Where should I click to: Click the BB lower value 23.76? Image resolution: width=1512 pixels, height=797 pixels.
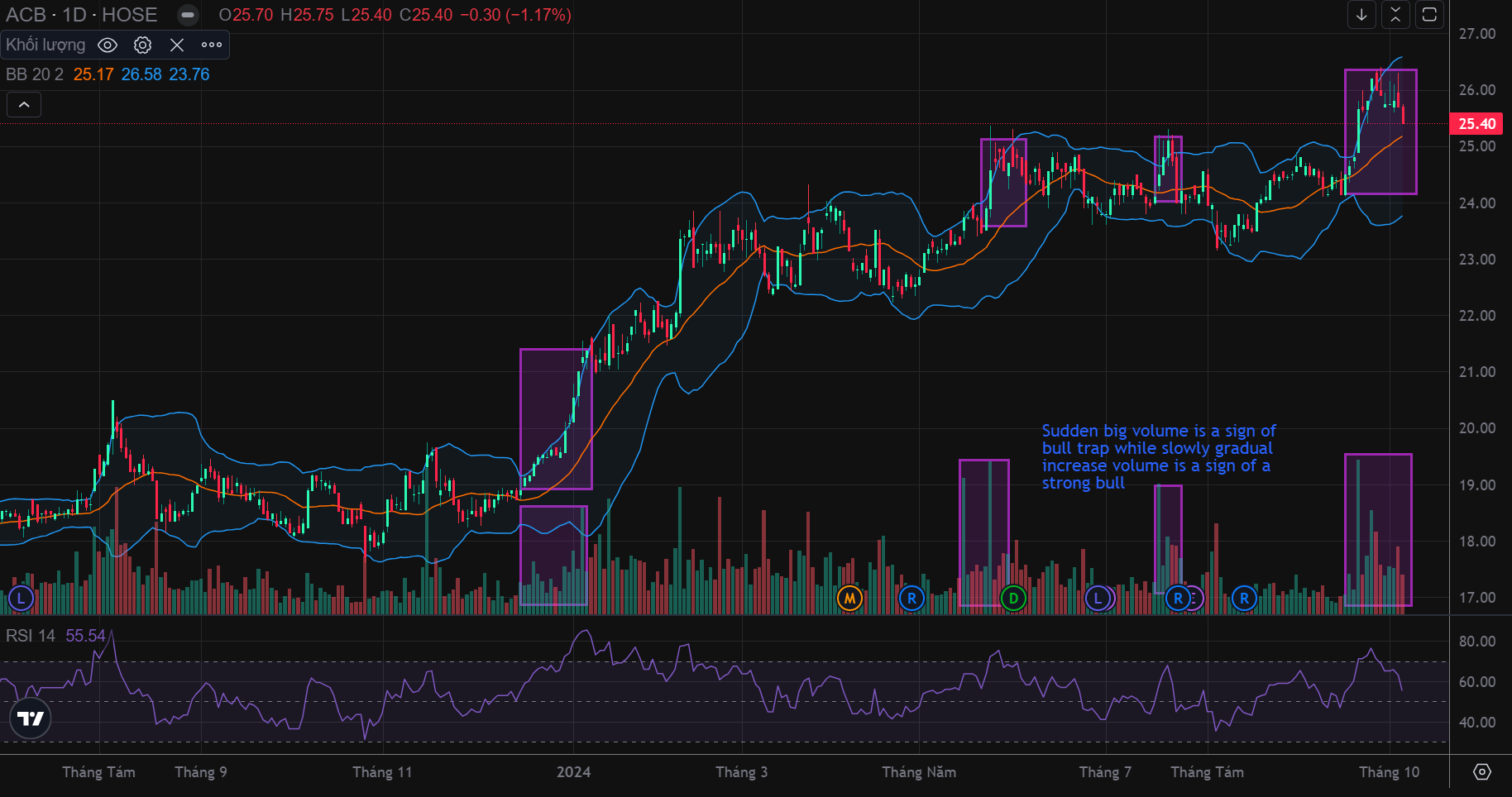189,74
